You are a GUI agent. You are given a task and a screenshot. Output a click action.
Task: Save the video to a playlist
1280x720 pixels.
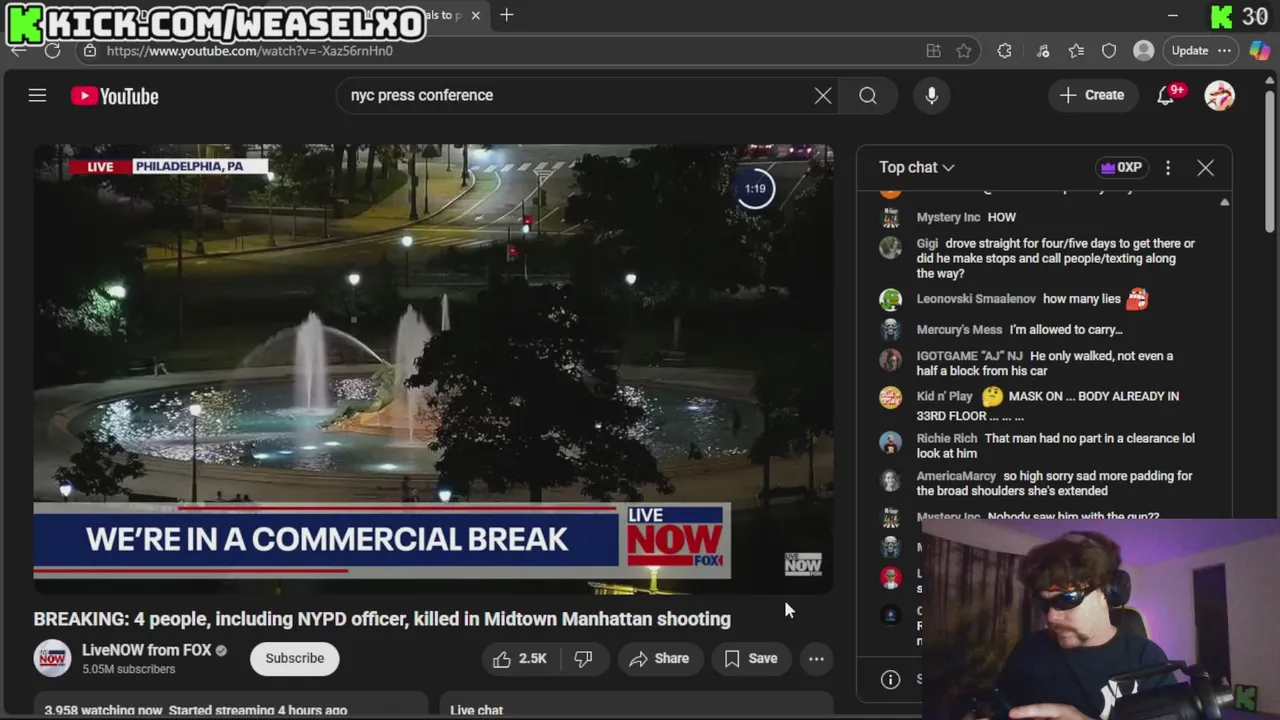pos(750,658)
